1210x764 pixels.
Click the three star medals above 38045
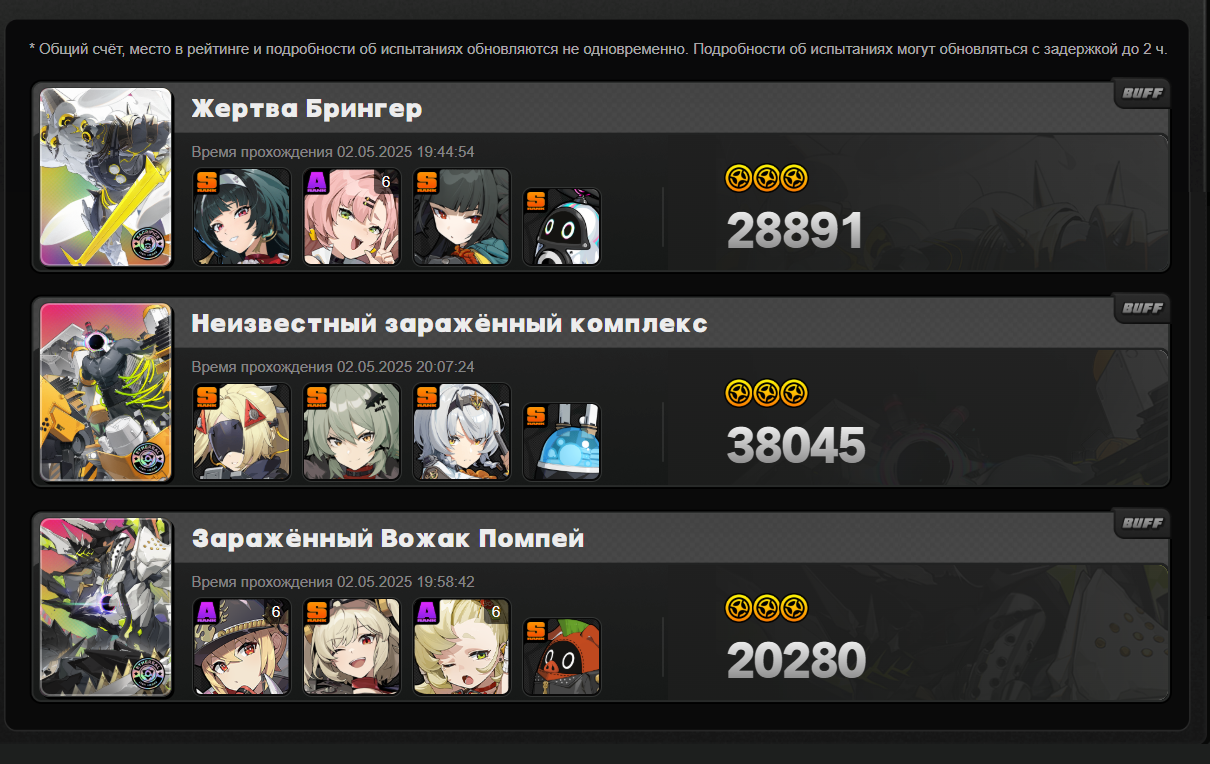coord(766,393)
